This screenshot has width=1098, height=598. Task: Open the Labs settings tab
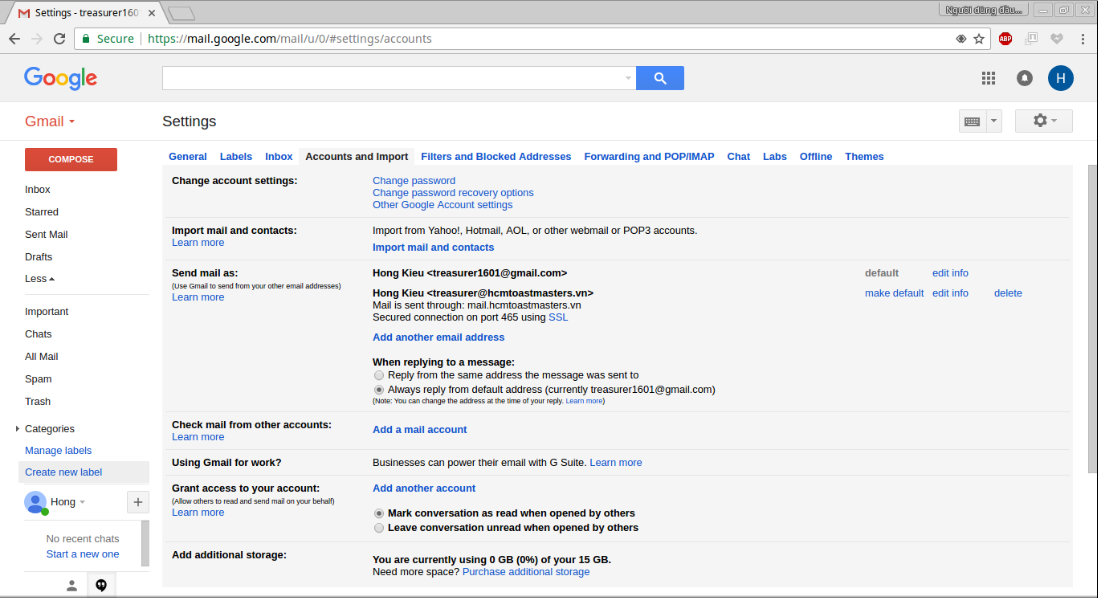coord(774,157)
